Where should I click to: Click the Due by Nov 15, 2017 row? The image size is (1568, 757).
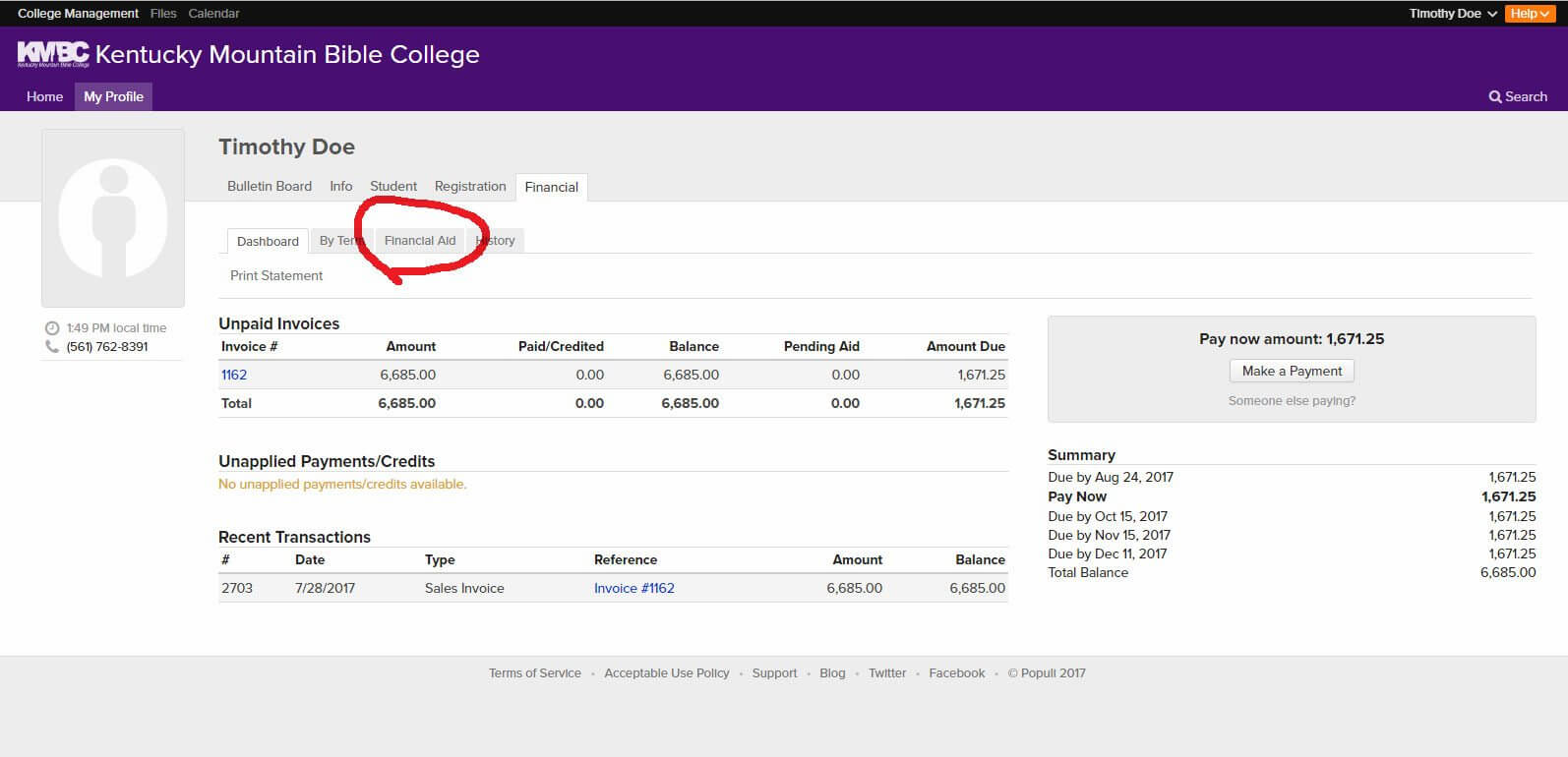click(1292, 535)
